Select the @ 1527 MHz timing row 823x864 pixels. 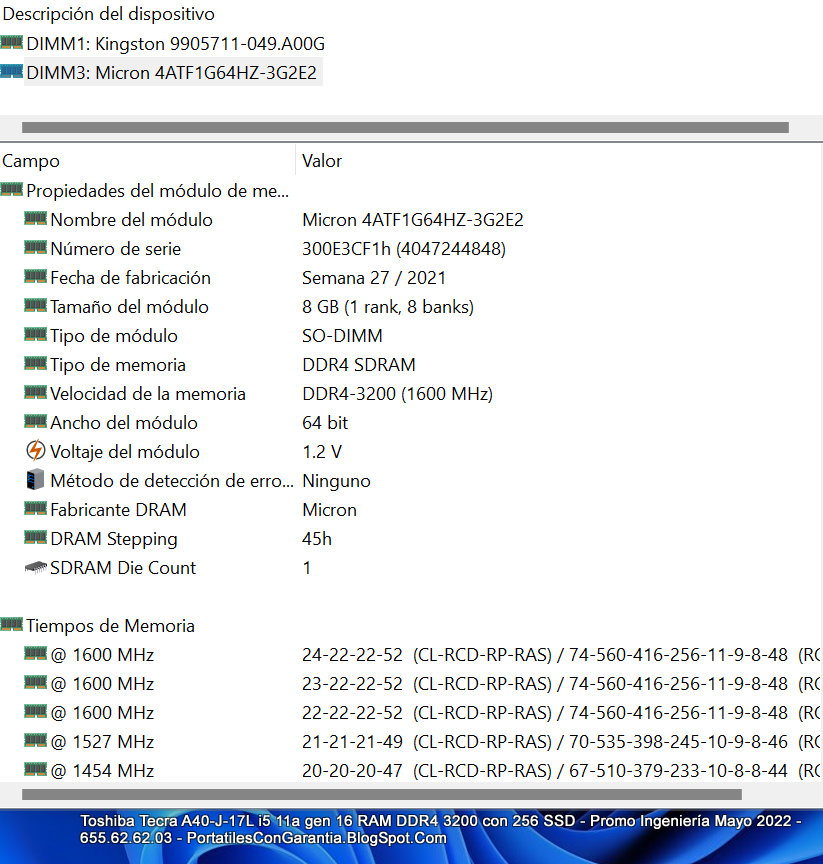pos(102,742)
